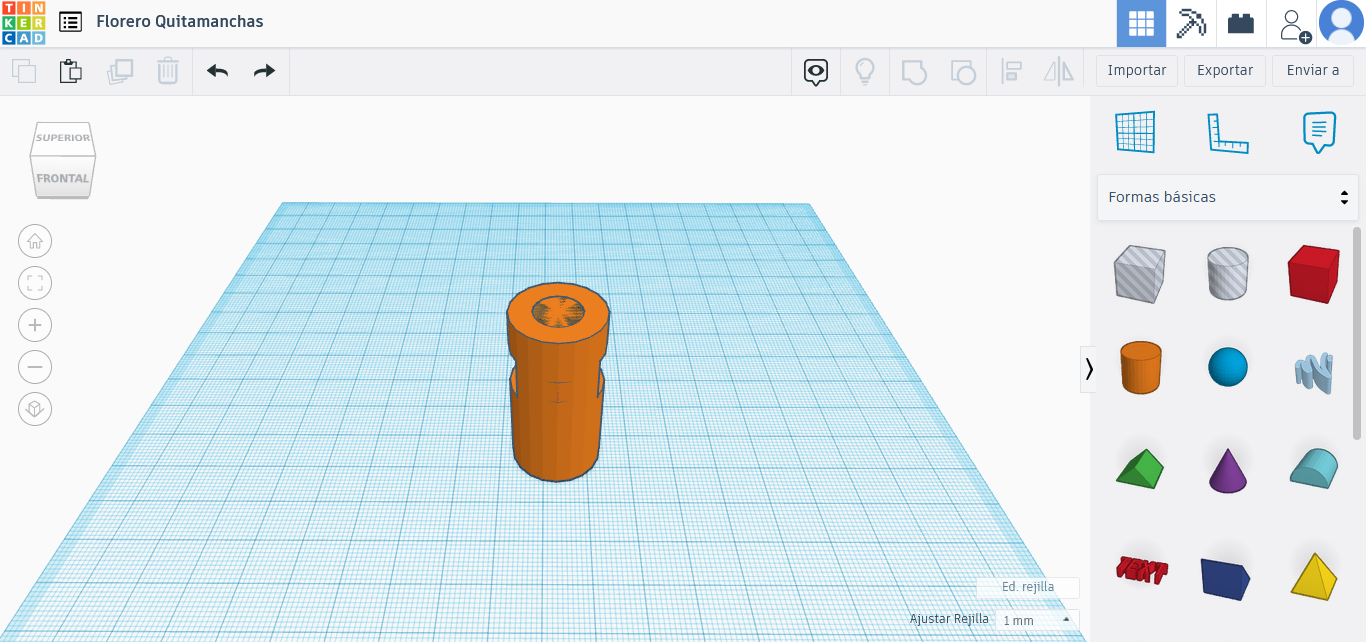Select the orange Cylinder shape
The width and height of the screenshot is (1366, 642).
tap(1140, 367)
